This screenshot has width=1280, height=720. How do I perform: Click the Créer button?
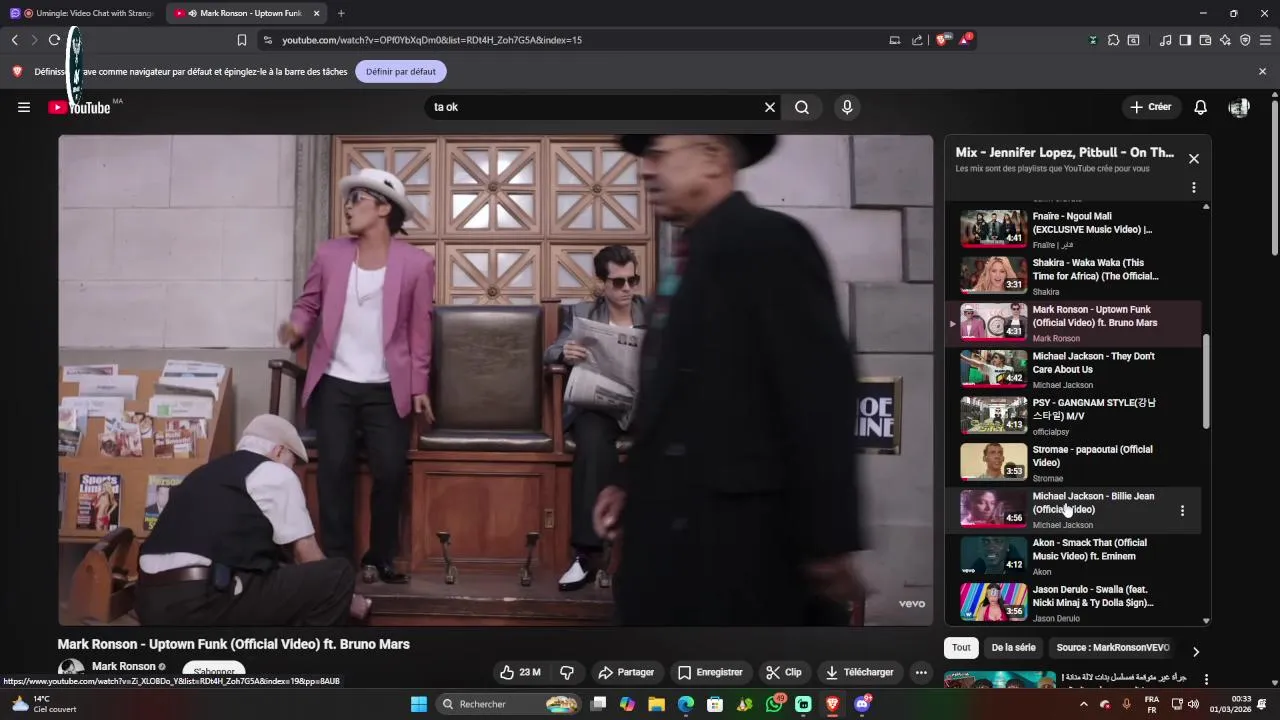pyautogui.click(x=1151, y=107)
